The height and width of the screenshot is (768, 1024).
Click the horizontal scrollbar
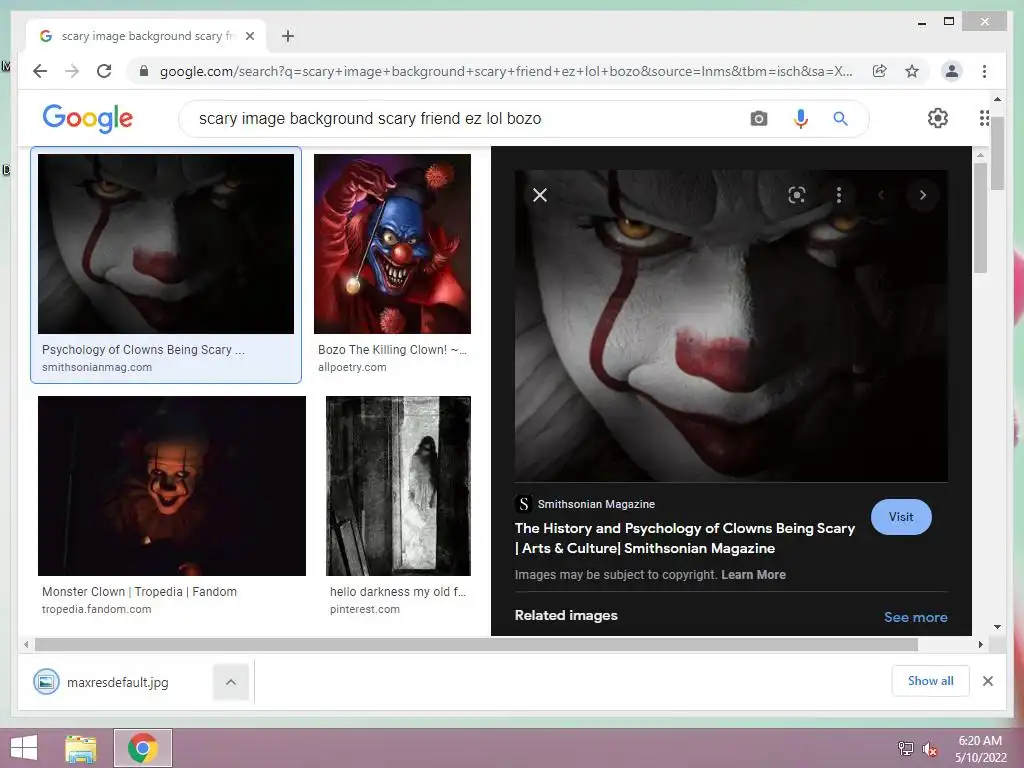(476, 645)
